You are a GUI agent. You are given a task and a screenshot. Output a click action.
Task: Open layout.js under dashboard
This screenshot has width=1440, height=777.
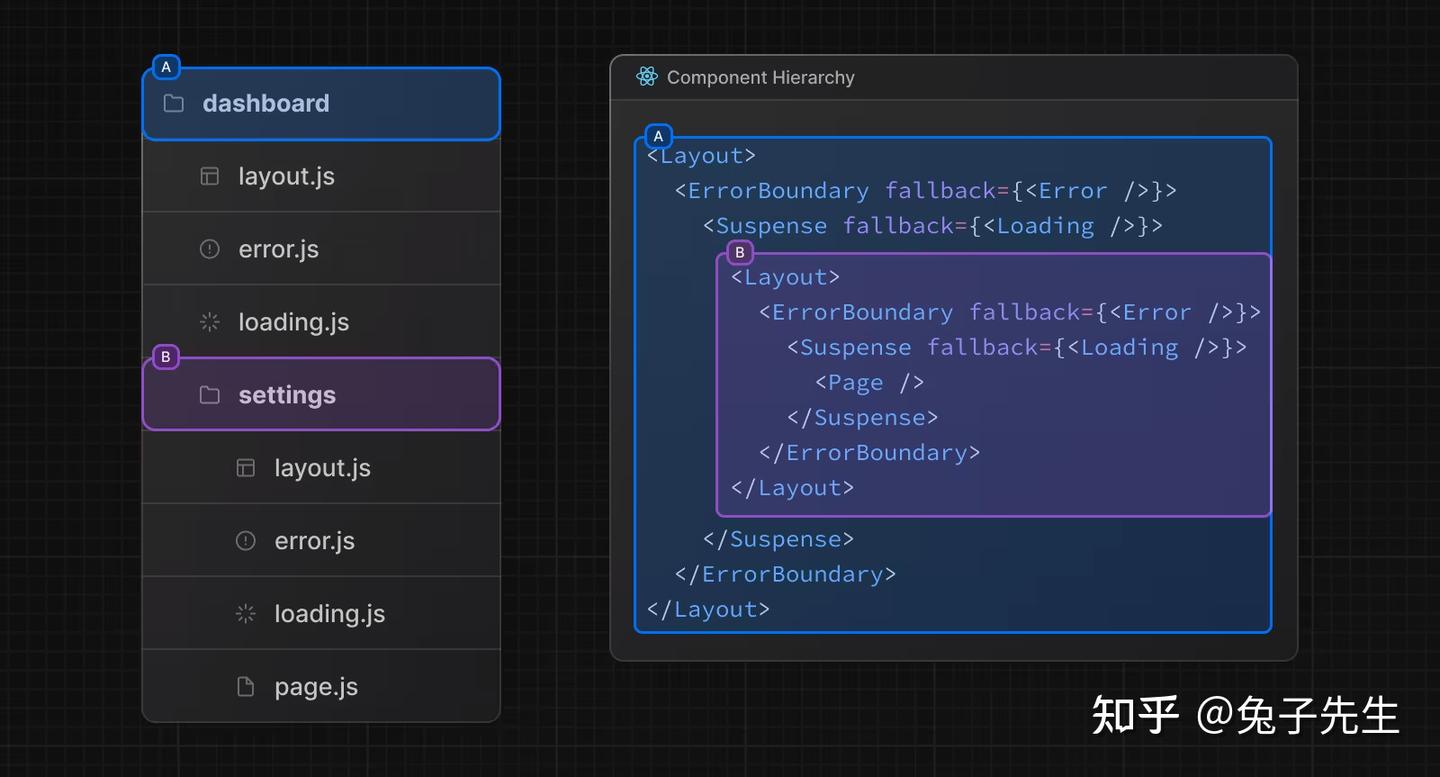click(x=321, y=176)
